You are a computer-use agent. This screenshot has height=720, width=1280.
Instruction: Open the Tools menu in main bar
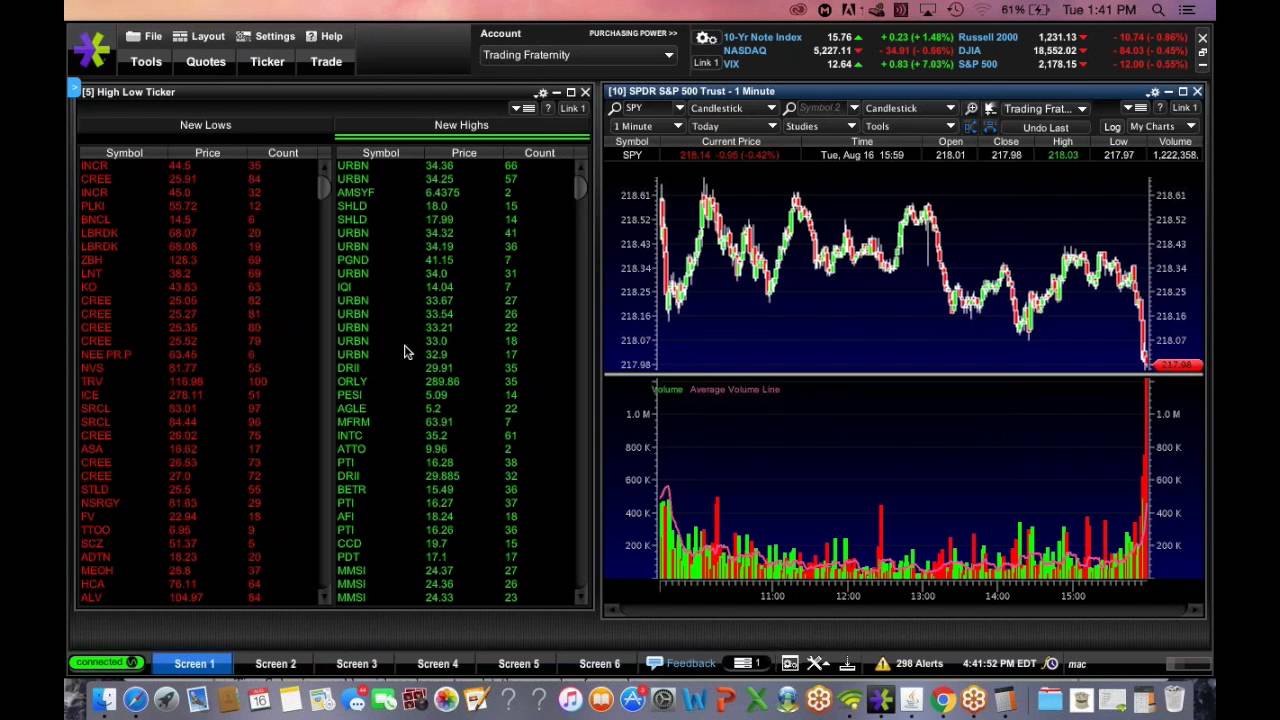[x=146, y=62]
